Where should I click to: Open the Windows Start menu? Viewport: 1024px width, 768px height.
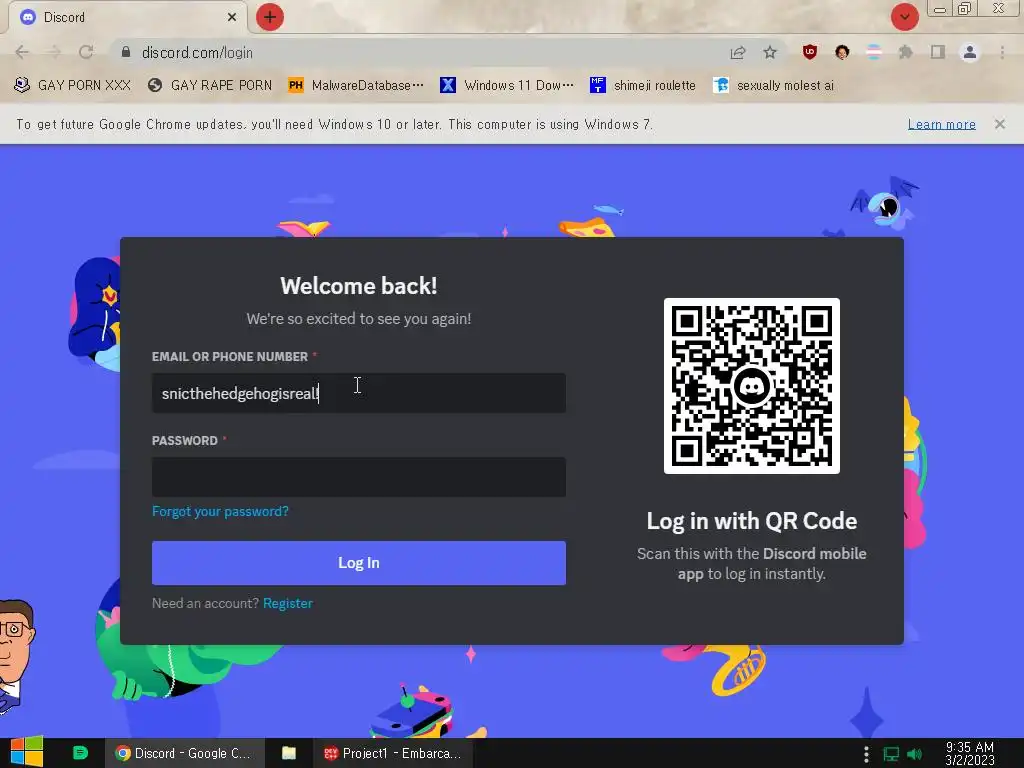coord(27,753)
